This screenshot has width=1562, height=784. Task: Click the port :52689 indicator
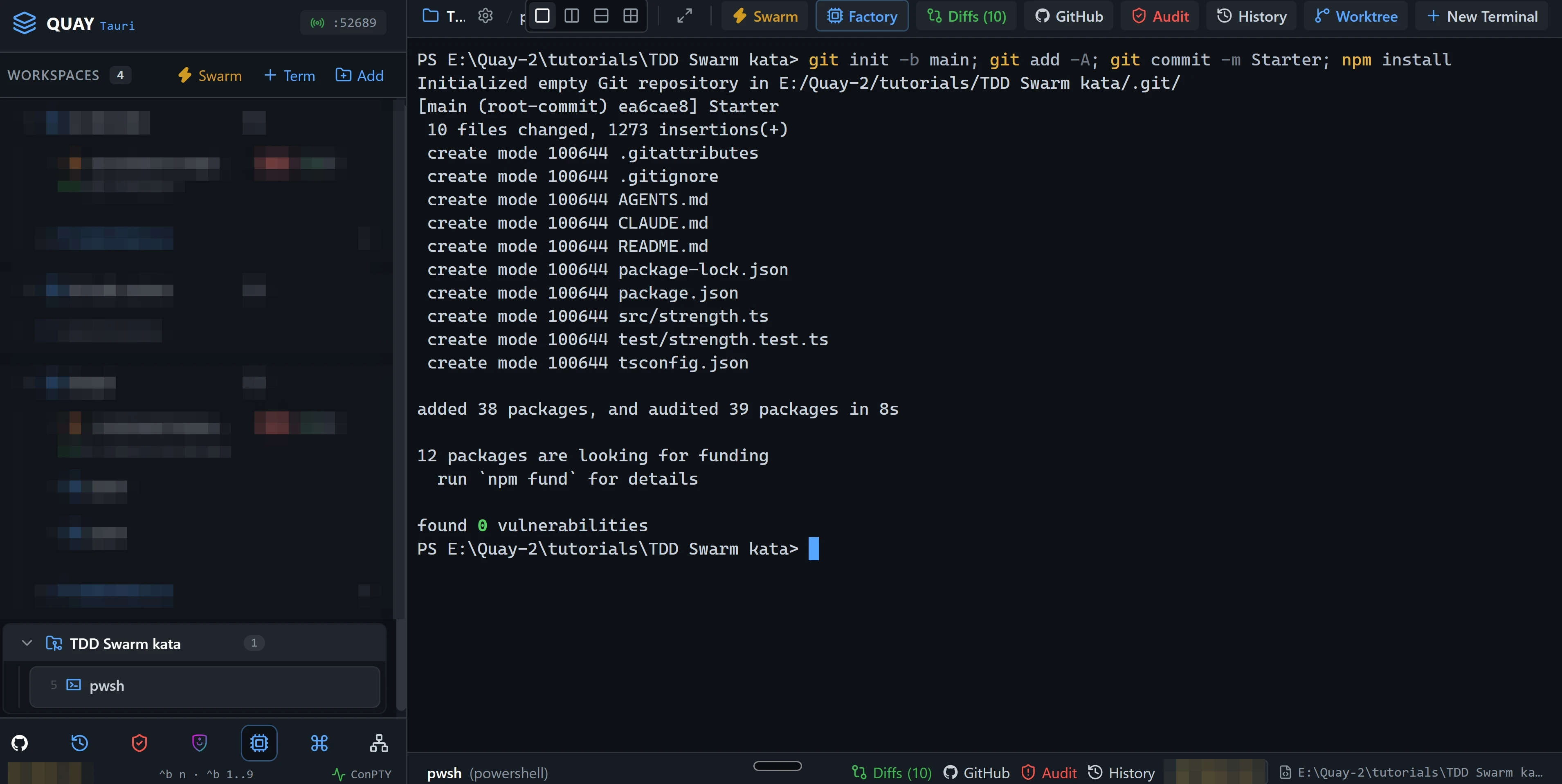[x=343, y=23]
